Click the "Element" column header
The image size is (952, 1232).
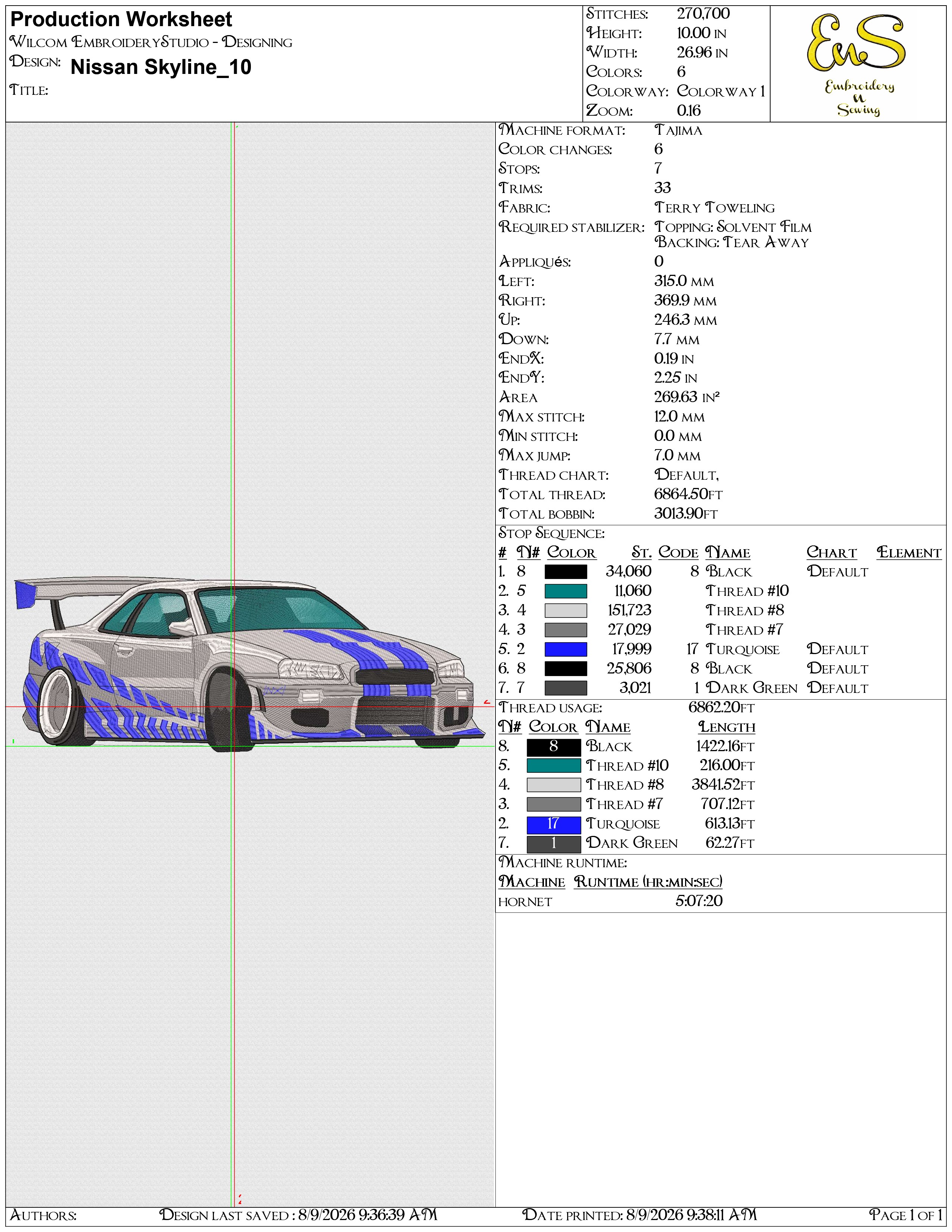[909, 553]
